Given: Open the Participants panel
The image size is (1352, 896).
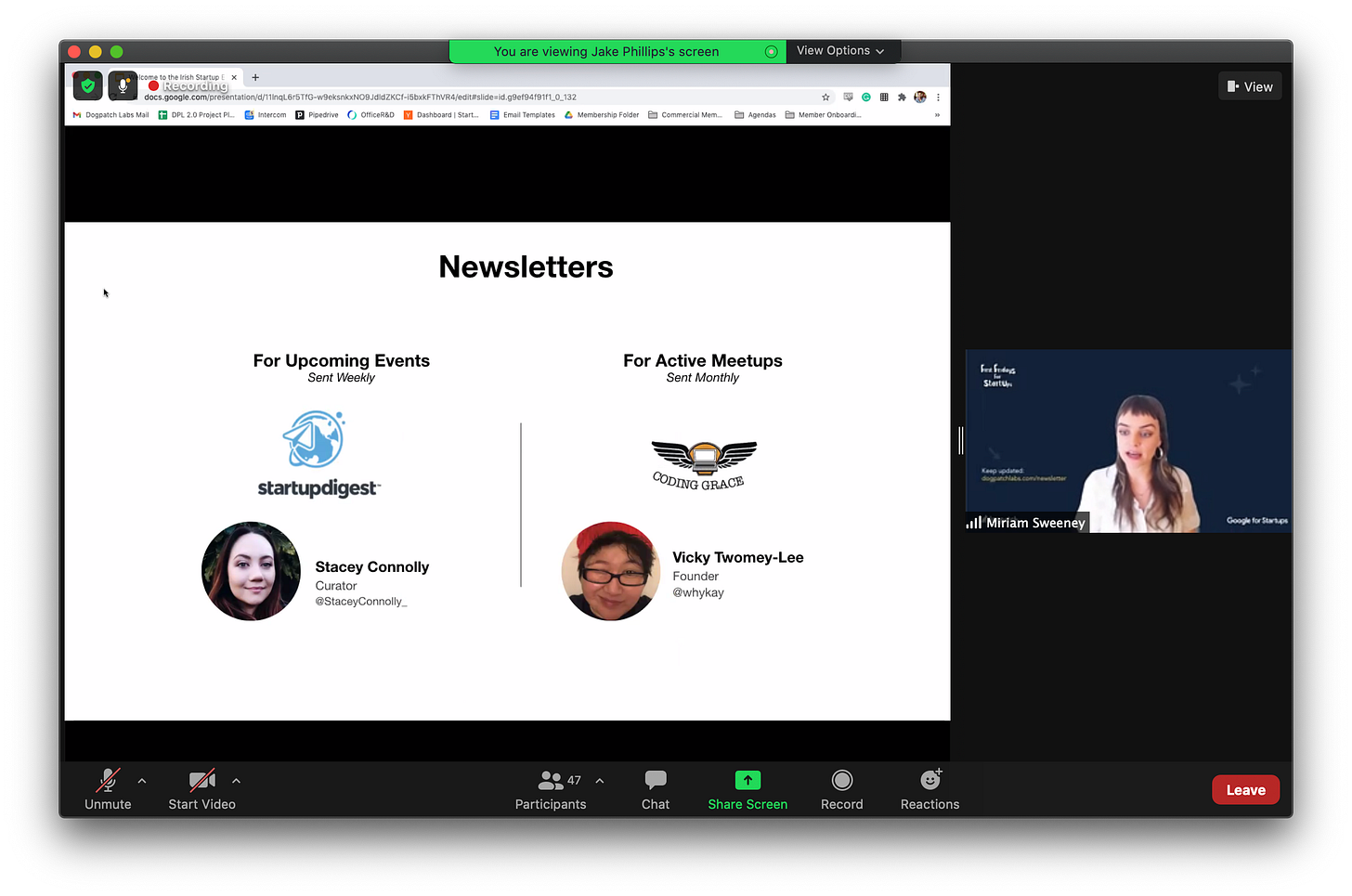Looking at the screenshot, I should [551, 789].
